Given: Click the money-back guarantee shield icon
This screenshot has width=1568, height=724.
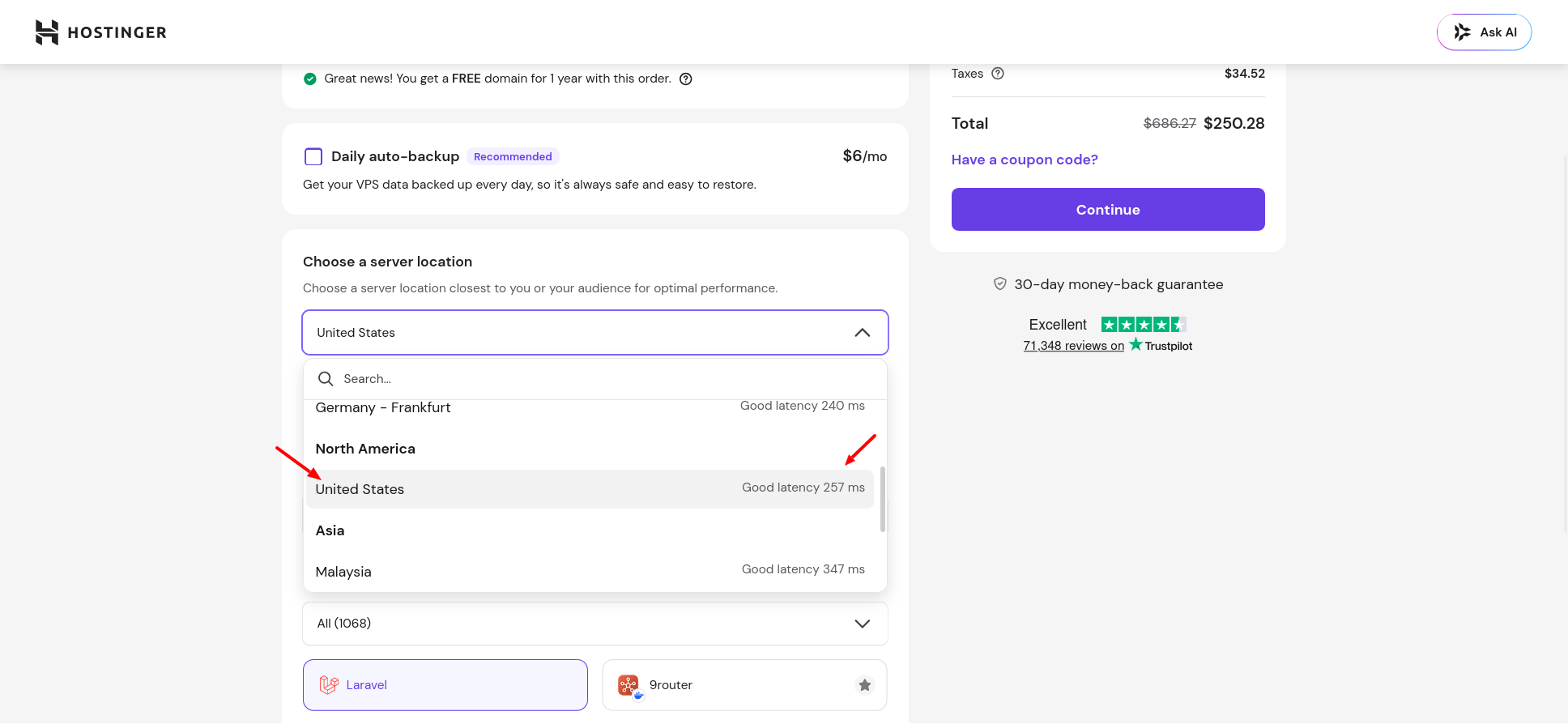Looking at the screenshot, I should [1000, 284].
